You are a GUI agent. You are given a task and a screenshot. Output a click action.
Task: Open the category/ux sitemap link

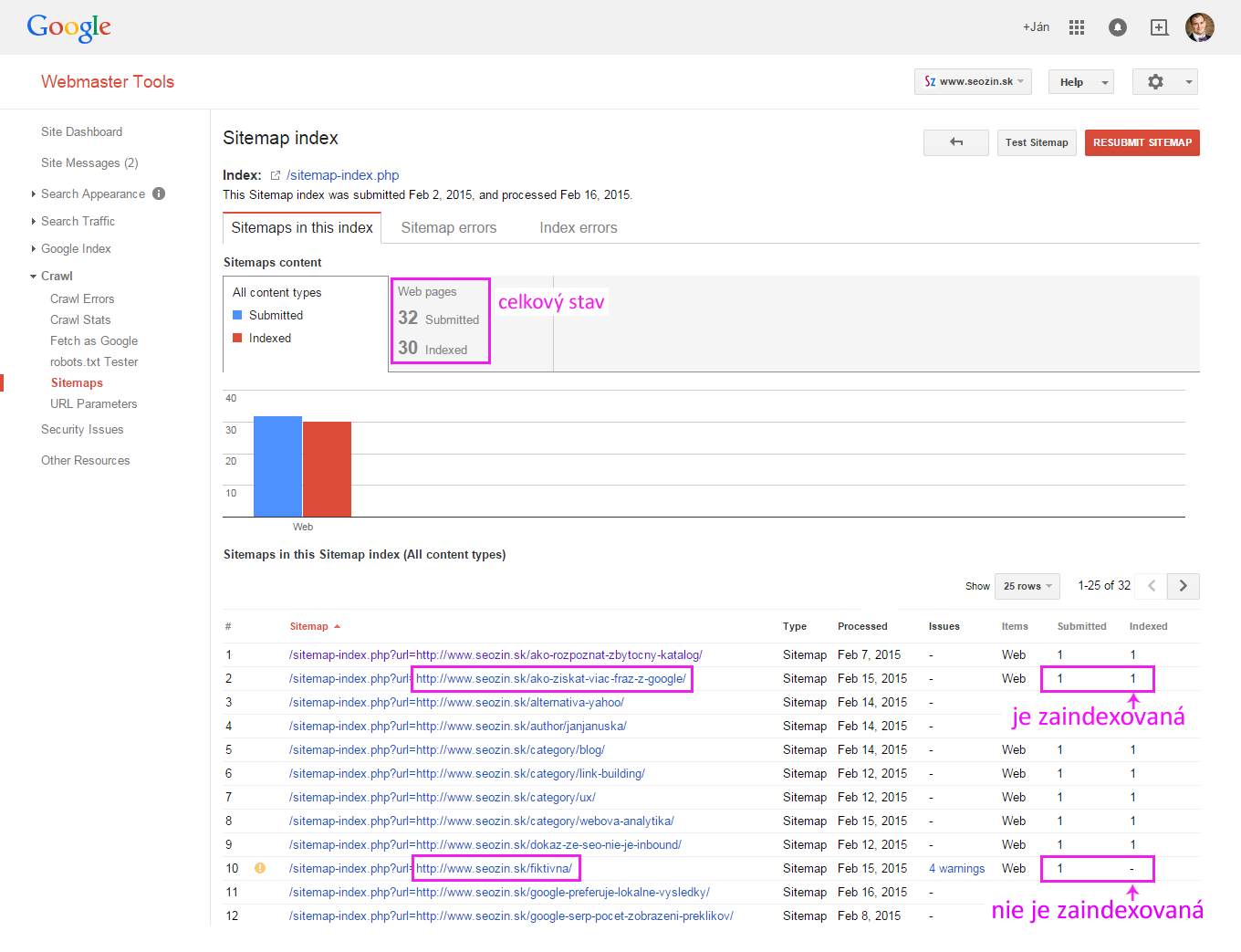(x=443, y=797)
